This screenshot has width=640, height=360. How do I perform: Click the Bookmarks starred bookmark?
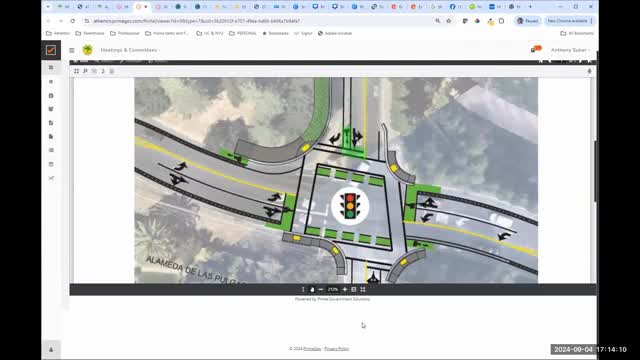coord(276,33)
